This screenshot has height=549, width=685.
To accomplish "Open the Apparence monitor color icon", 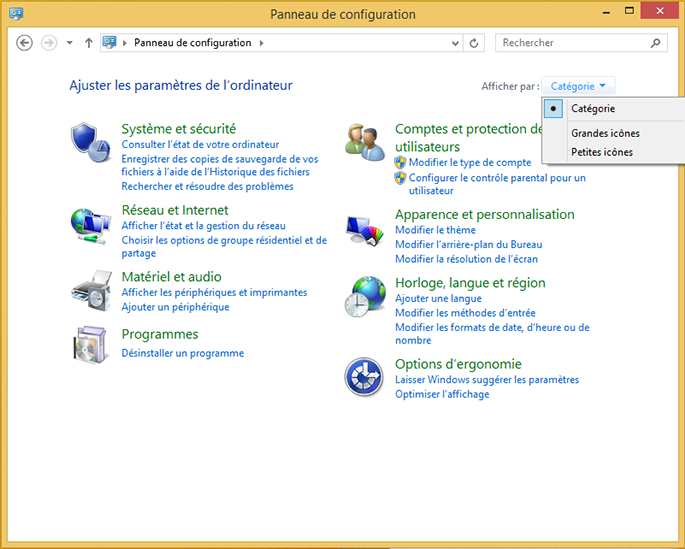I will (x=365, y=231).
